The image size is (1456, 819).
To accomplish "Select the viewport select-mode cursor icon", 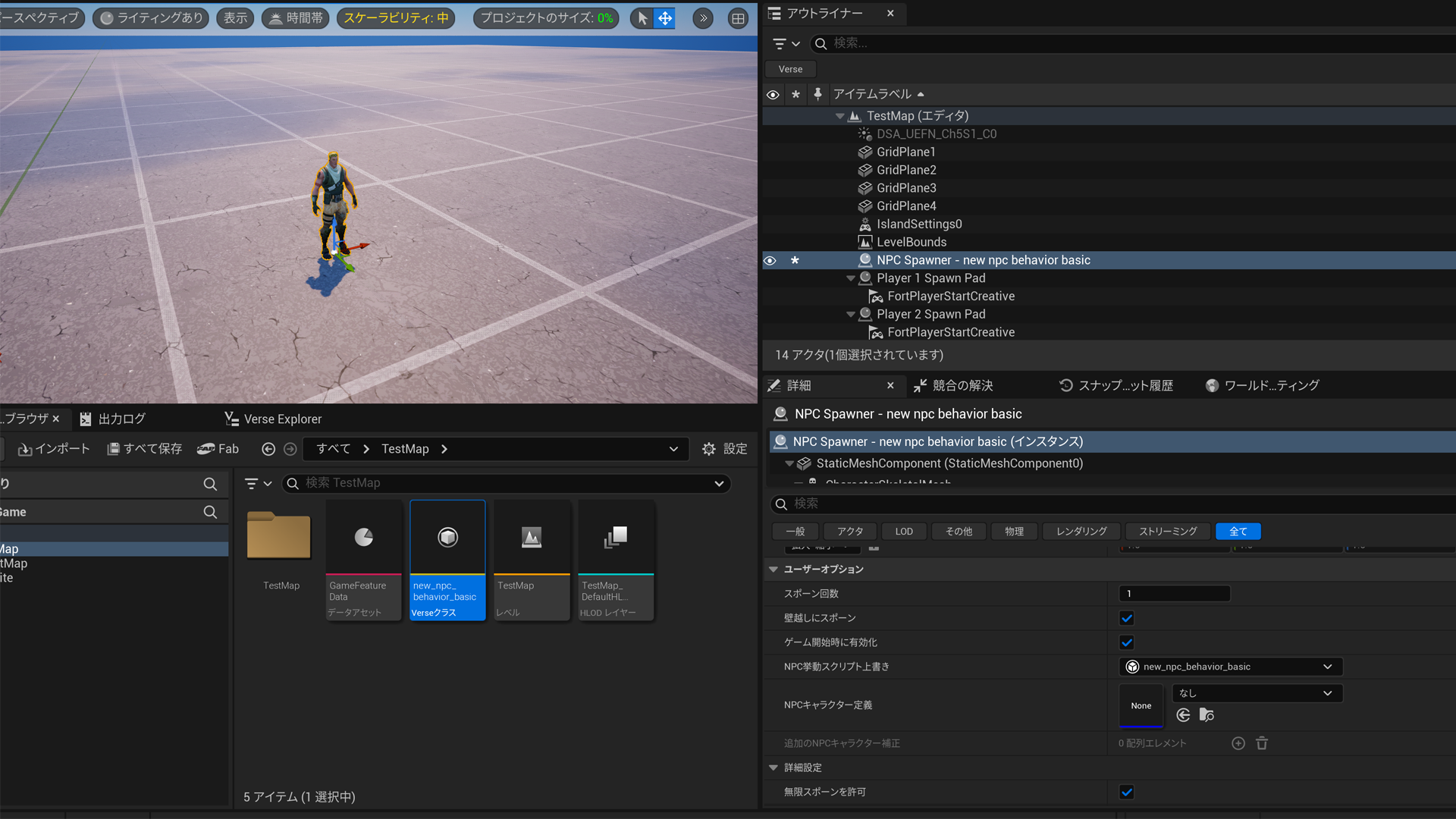I will click(x=642, y=18).
